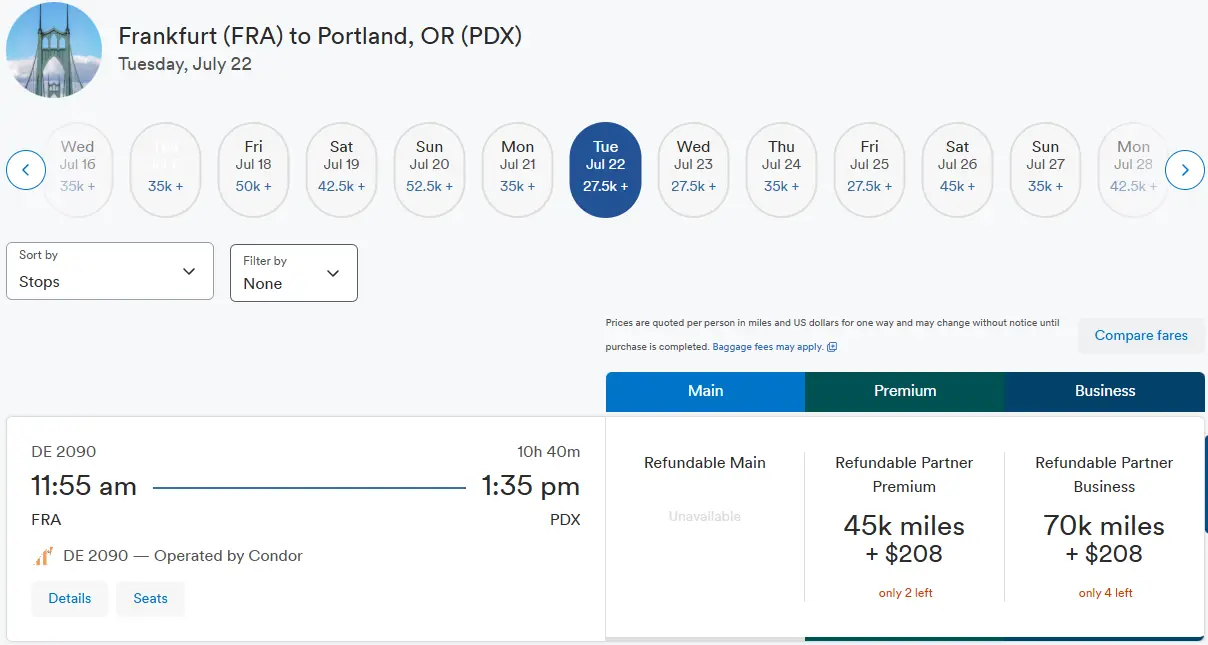Open Baggage fees may apply link

[x=768, y=347]
